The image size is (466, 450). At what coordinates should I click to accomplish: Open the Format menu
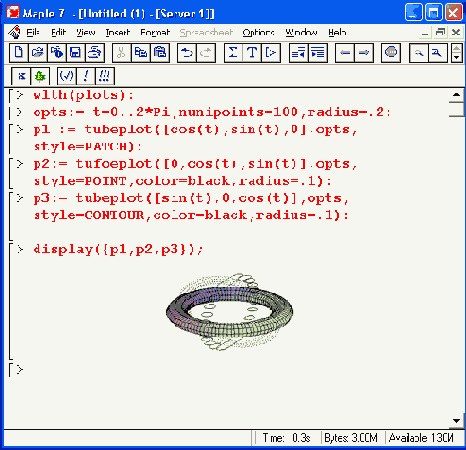(155, 32)
